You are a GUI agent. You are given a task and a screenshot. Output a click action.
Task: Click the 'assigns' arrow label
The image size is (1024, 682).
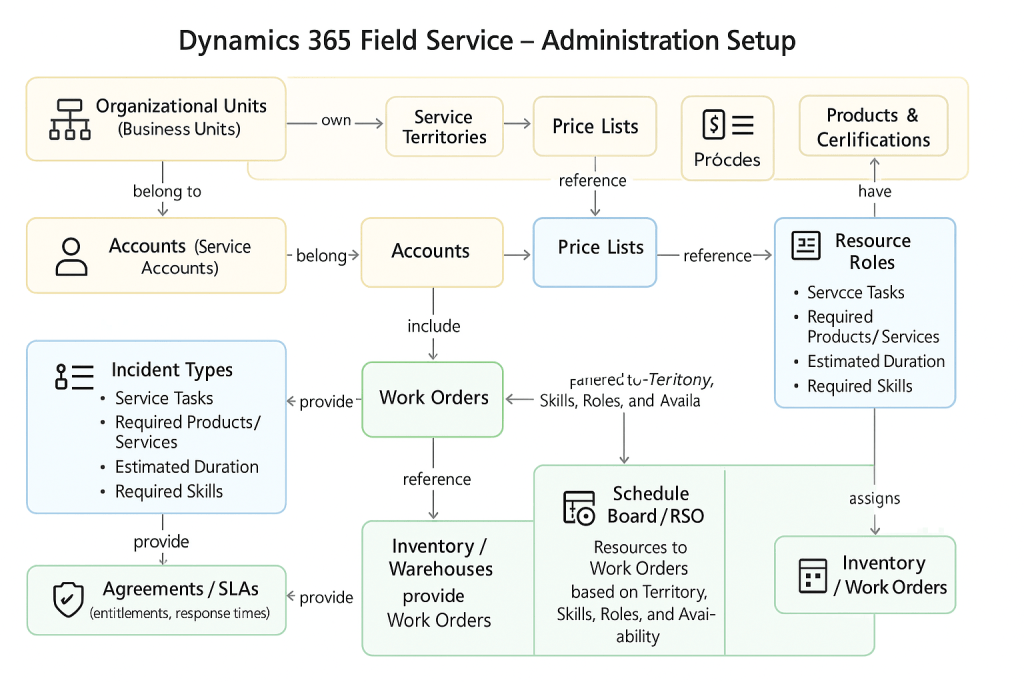874,498
